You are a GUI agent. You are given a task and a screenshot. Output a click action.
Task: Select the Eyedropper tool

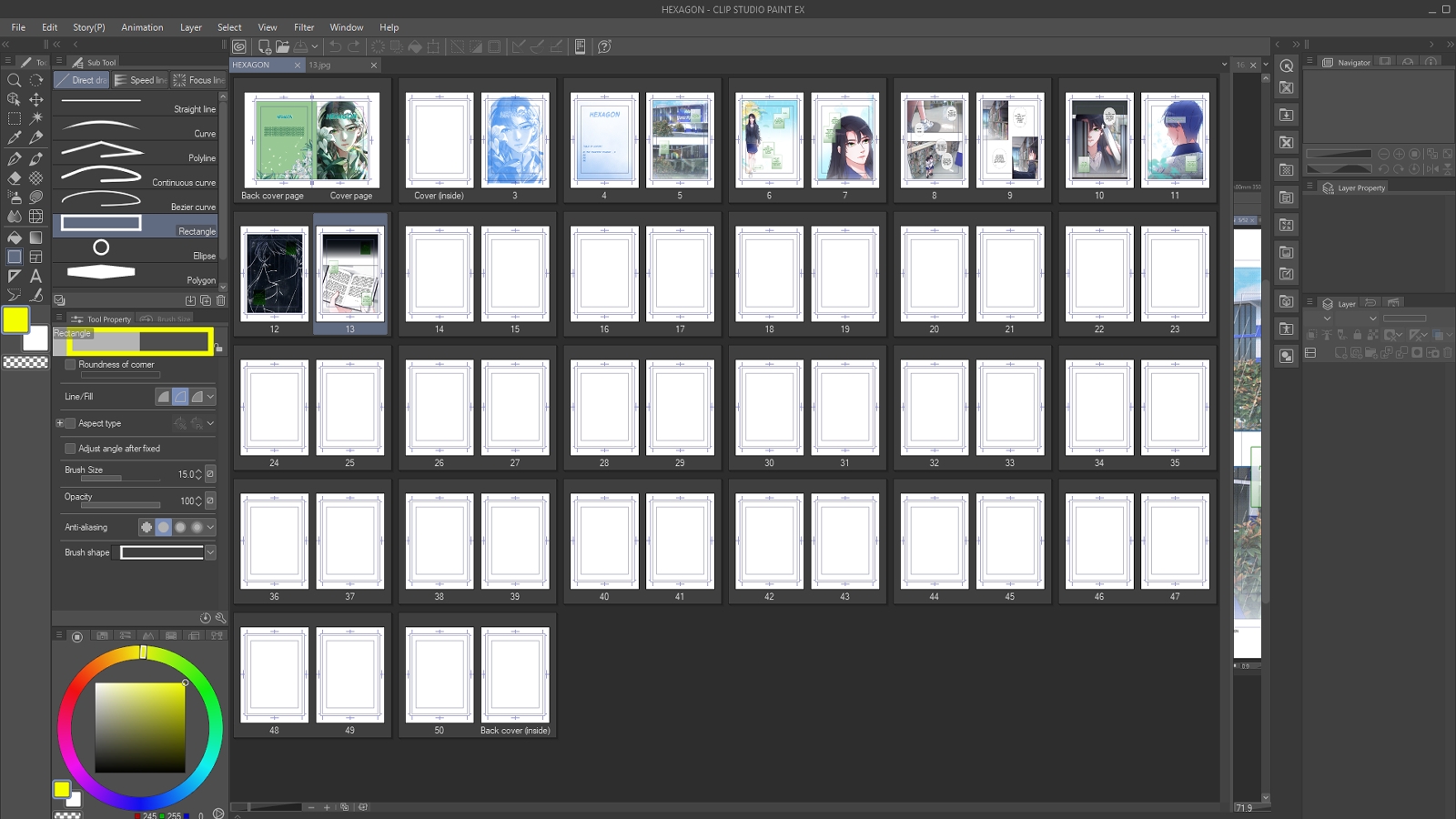point(14,137)
